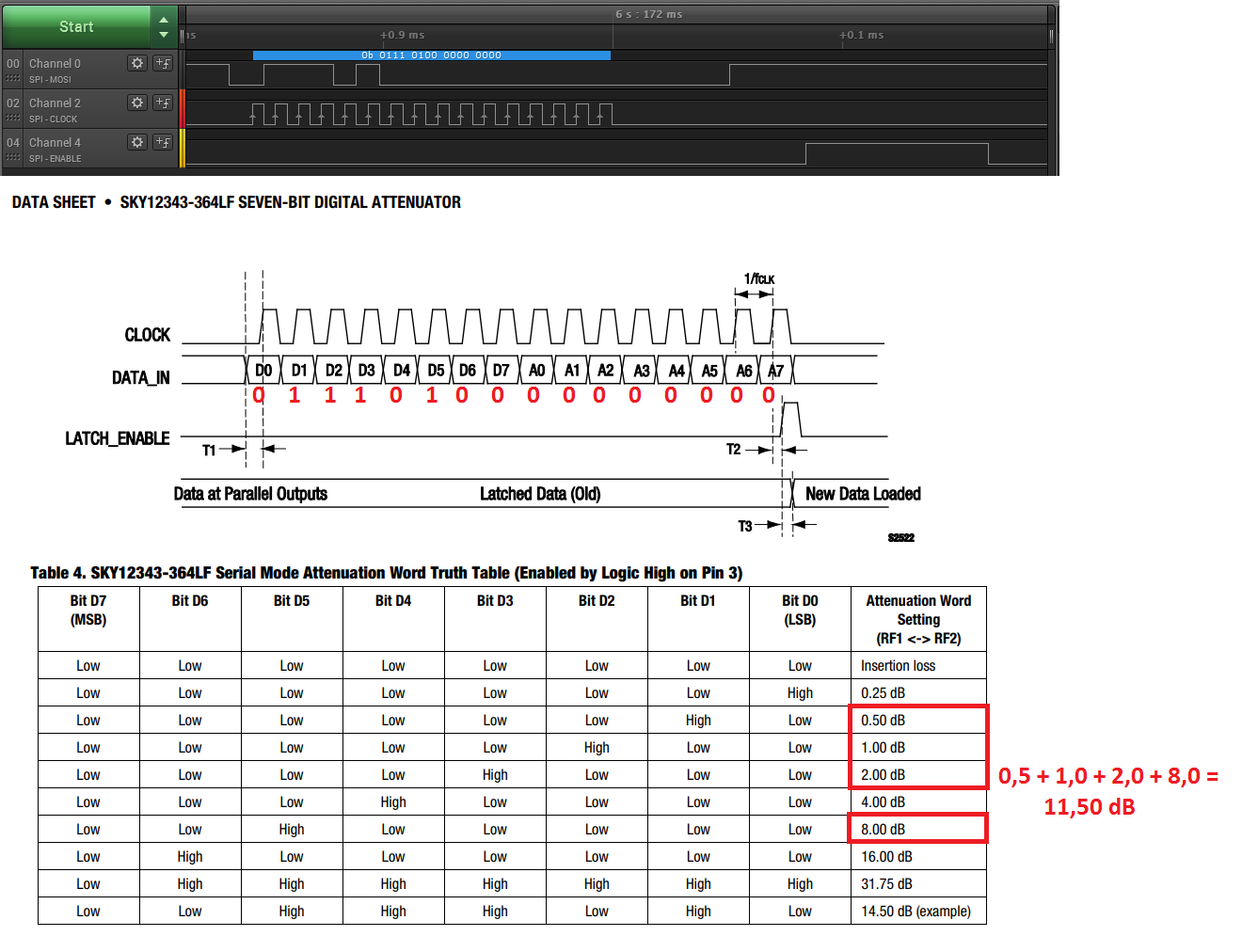
Task: Set trigger edge on Channel 2
Action: coord(163,103)
